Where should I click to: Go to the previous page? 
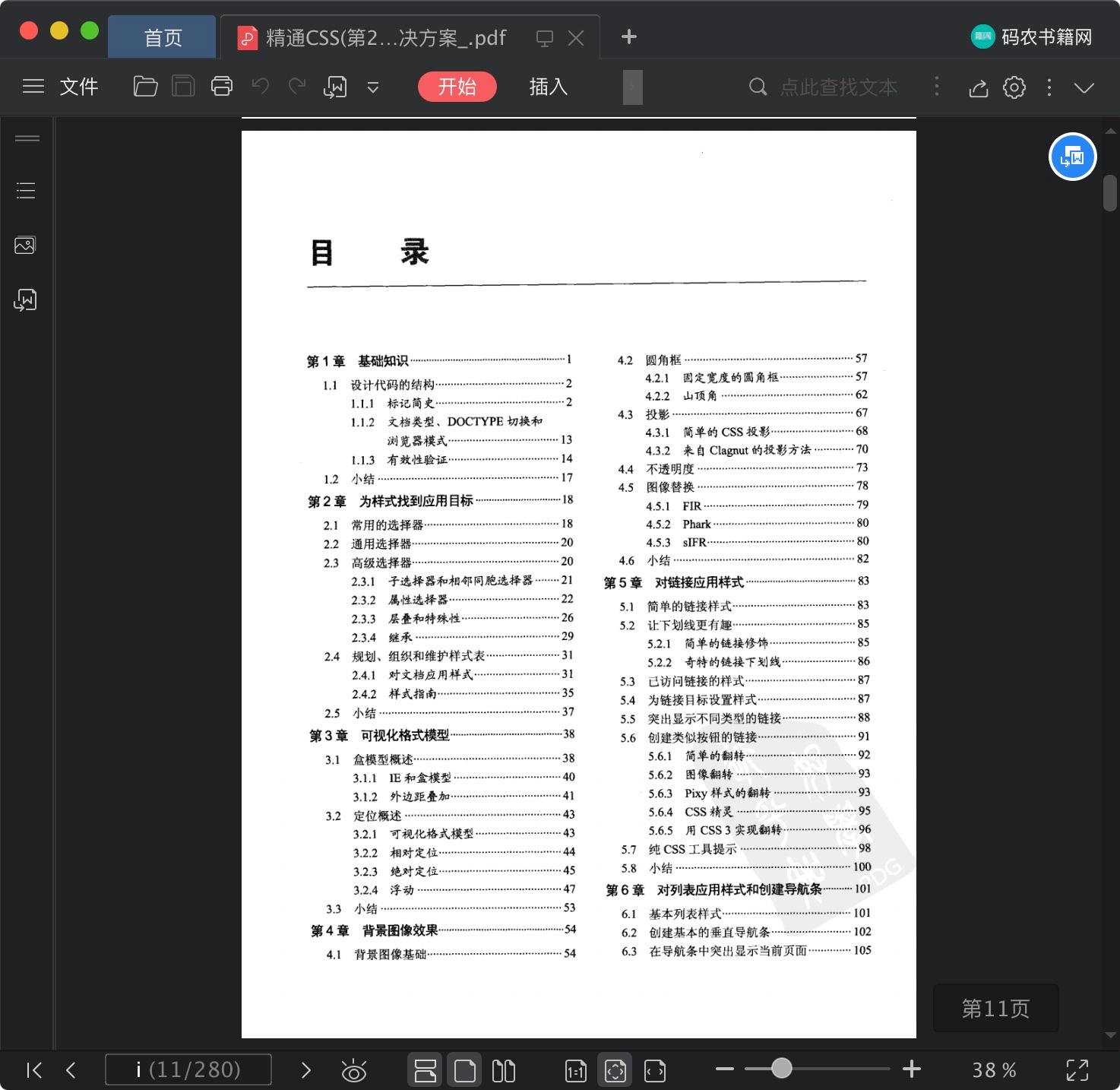71,1070
